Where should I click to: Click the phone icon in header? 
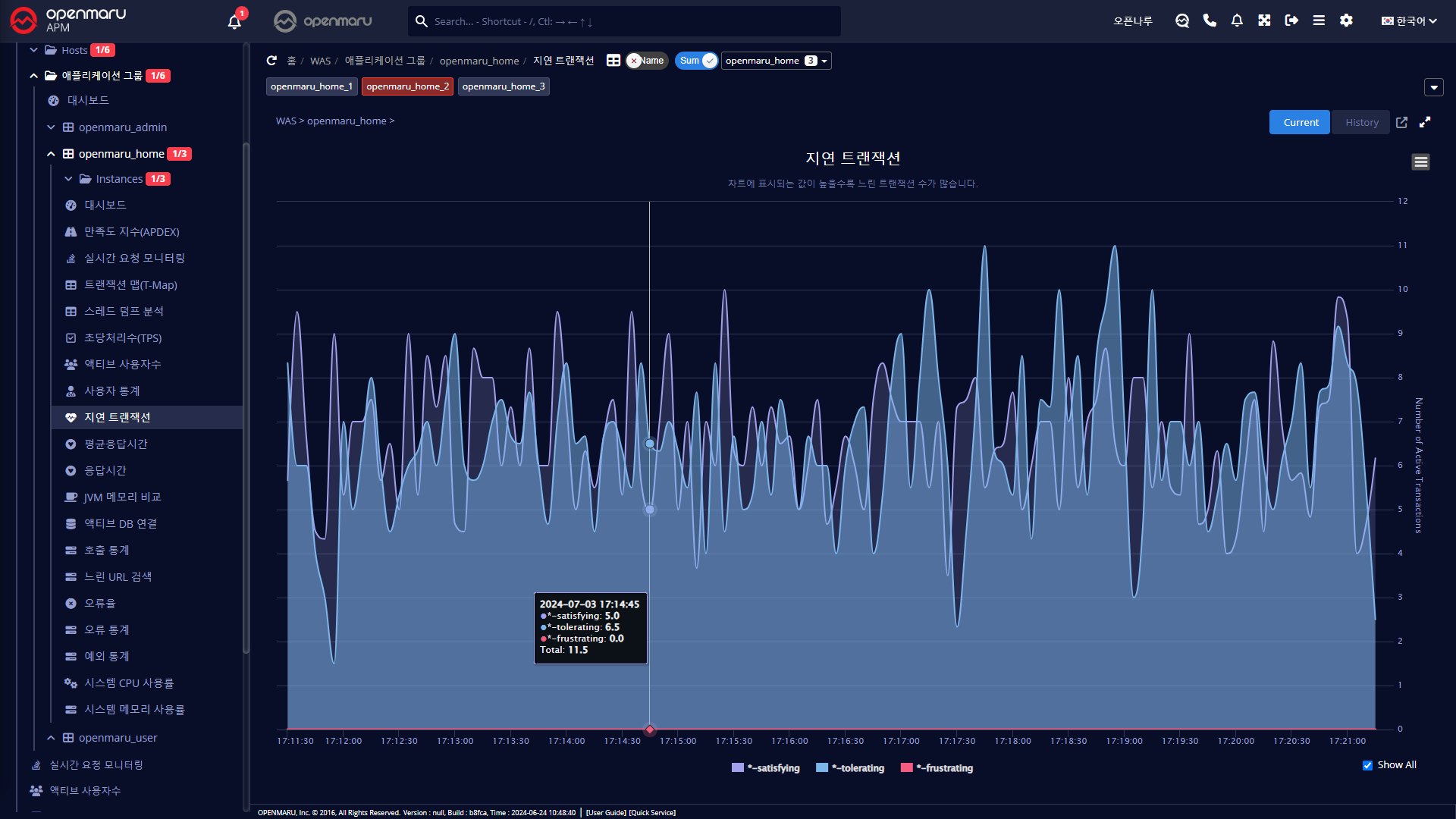pyautogui.click(x=1210, y=21)
